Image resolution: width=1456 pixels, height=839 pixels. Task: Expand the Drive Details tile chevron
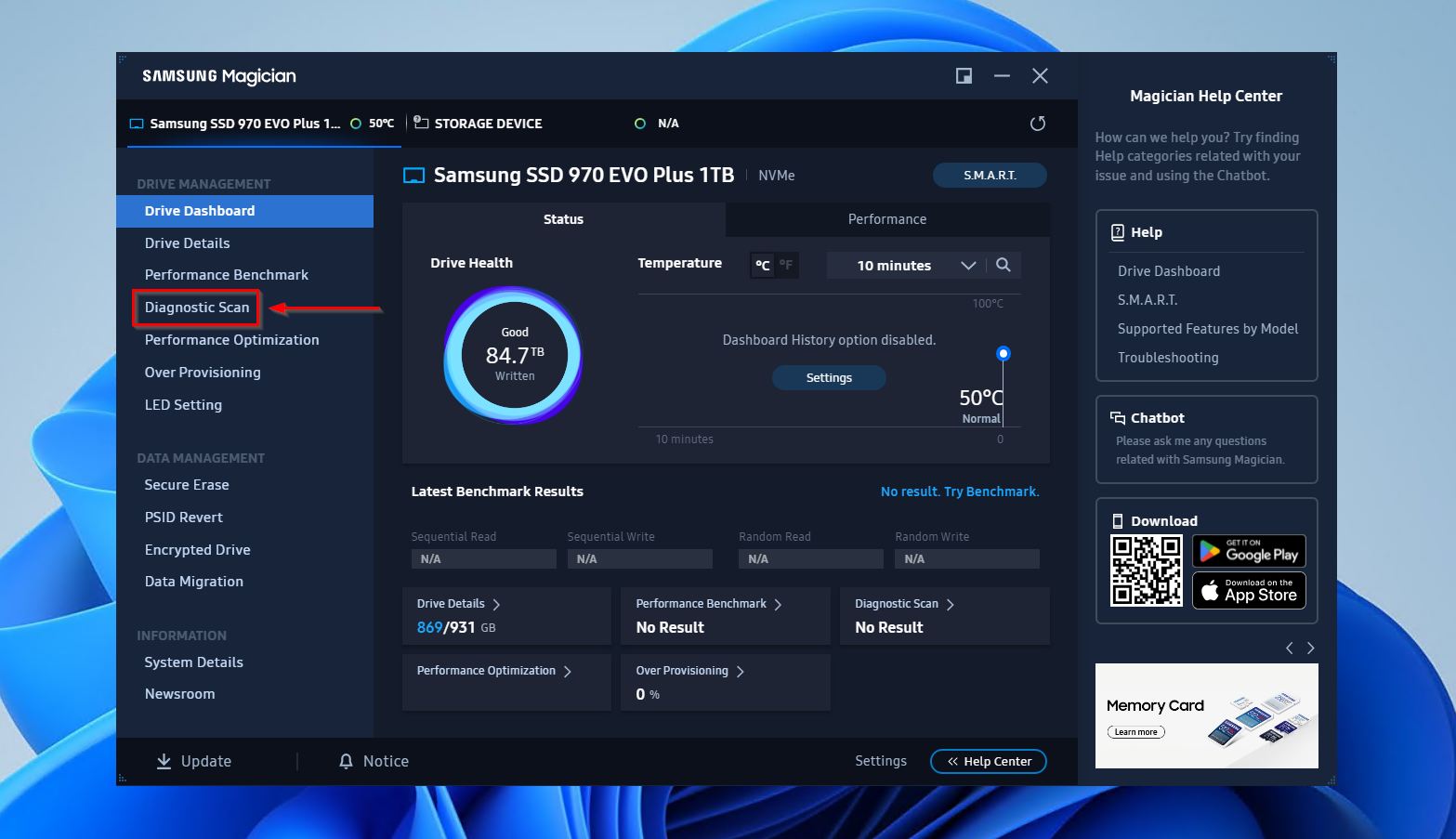tap(496, 604)
